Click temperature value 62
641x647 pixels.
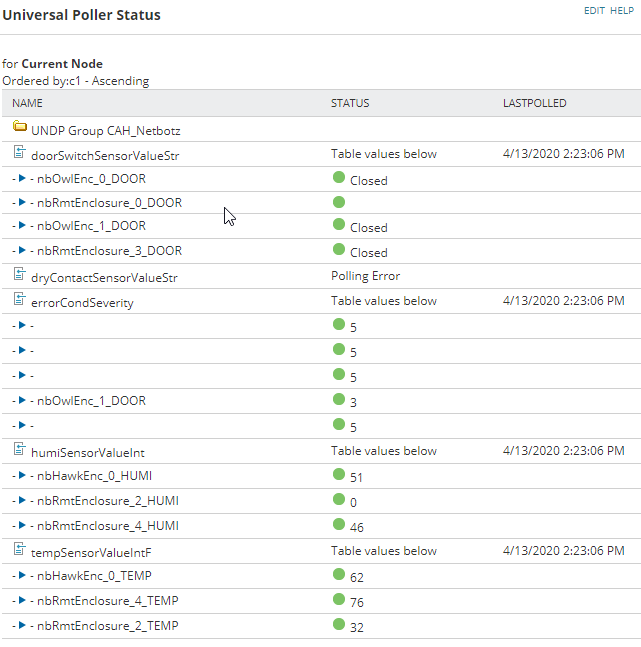click(x=357, y=577)
